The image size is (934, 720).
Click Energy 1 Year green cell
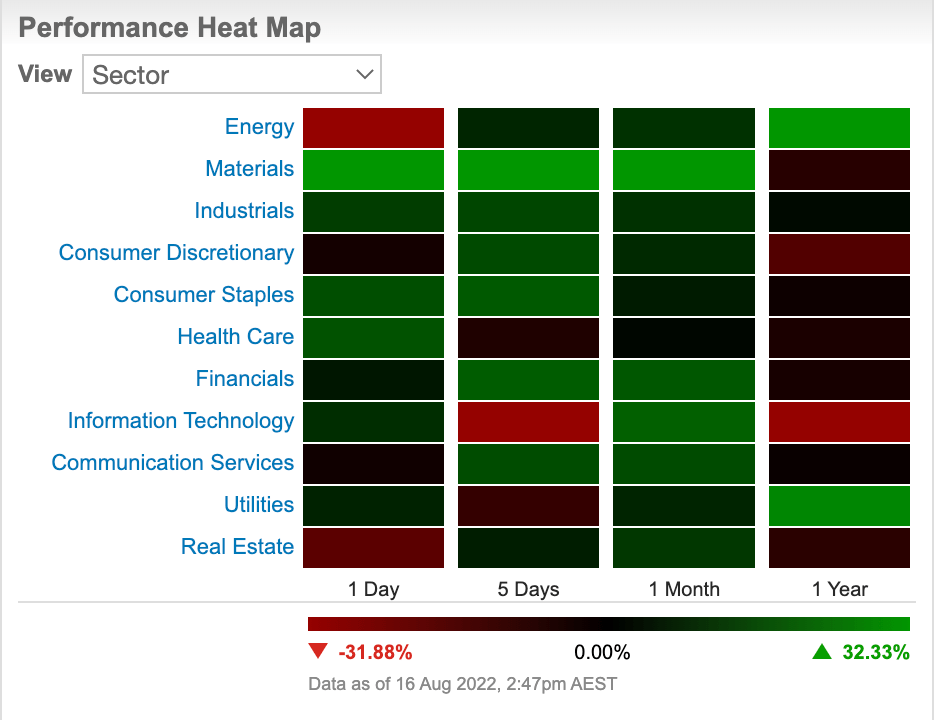[839, 128]
